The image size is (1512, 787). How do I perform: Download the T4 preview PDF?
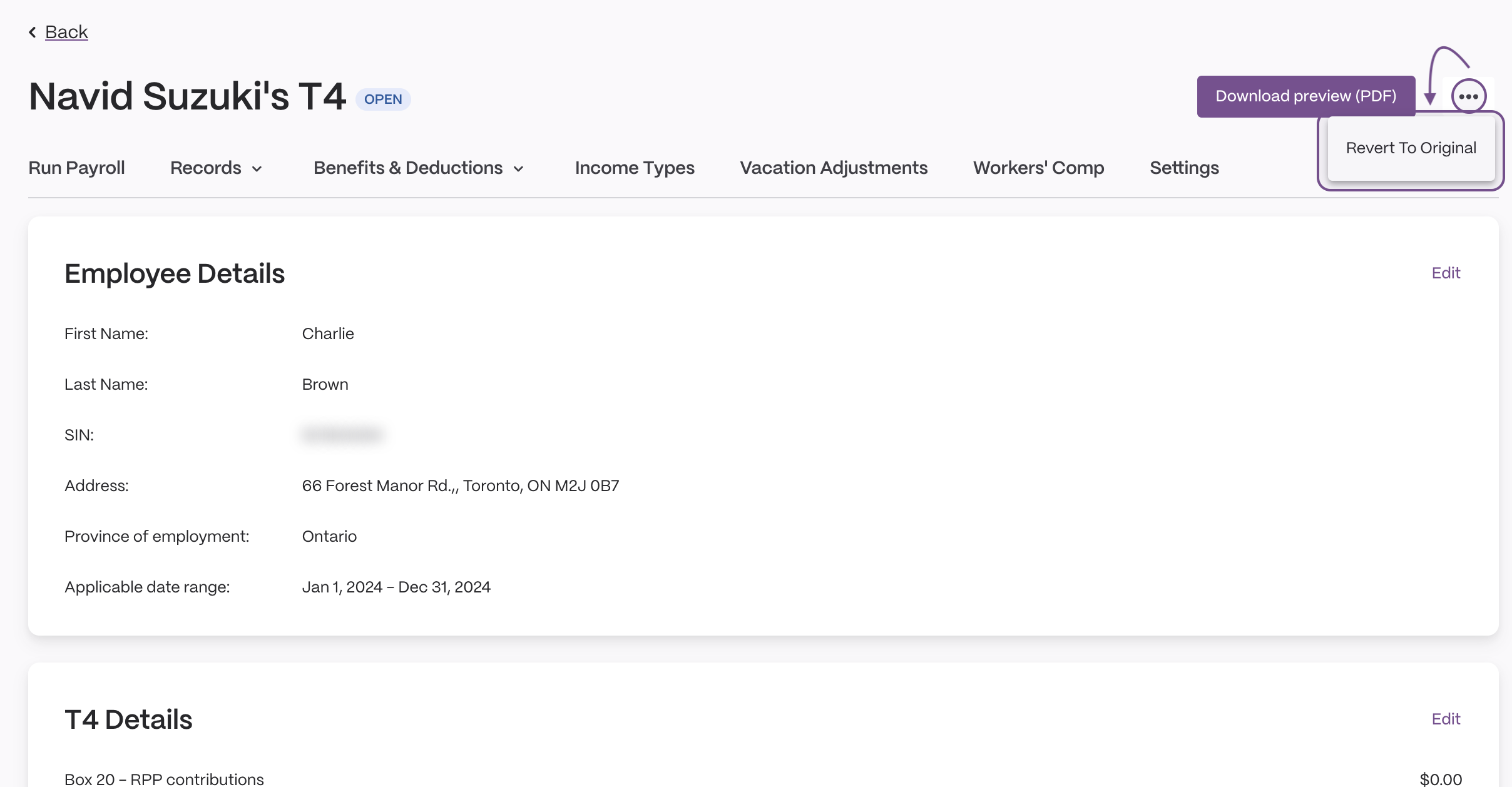coord(1306,96)
